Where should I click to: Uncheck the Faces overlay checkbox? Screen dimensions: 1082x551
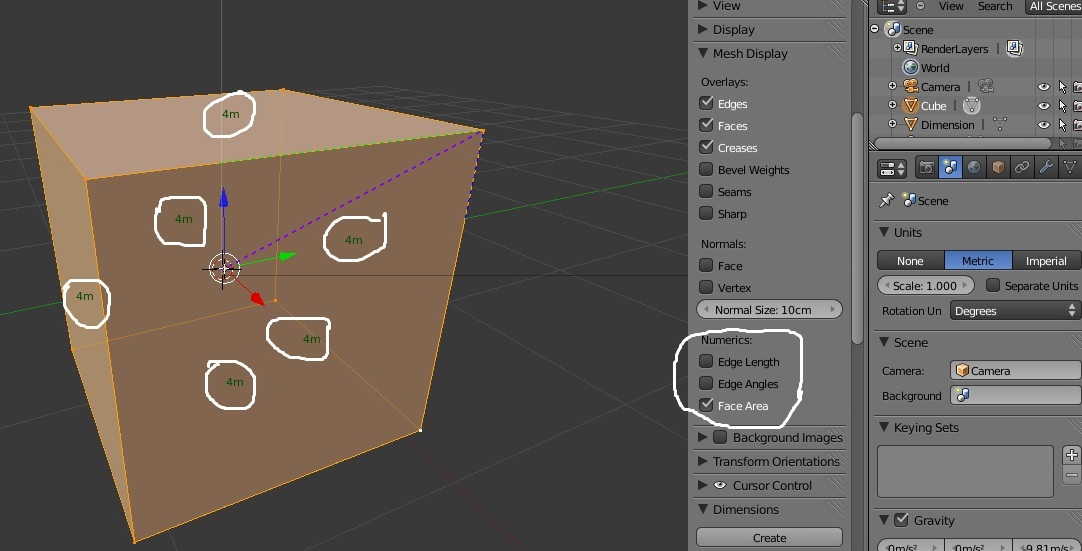(x=706, y=125)
